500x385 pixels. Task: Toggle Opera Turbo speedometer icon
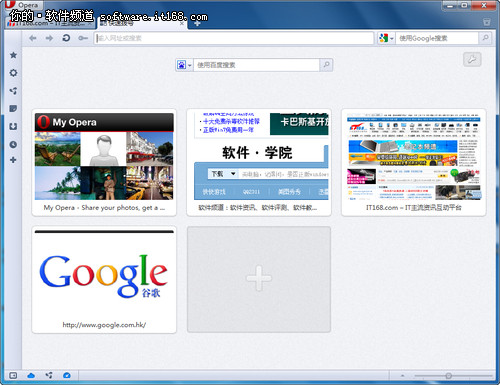tap(67, 376)
